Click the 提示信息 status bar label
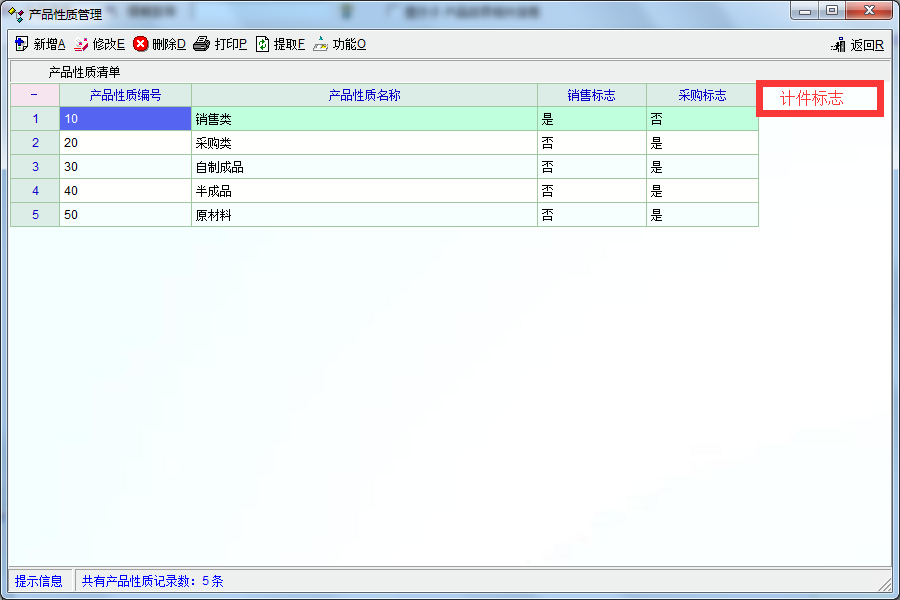Screen dimensions: 900x600 [39, 581]
